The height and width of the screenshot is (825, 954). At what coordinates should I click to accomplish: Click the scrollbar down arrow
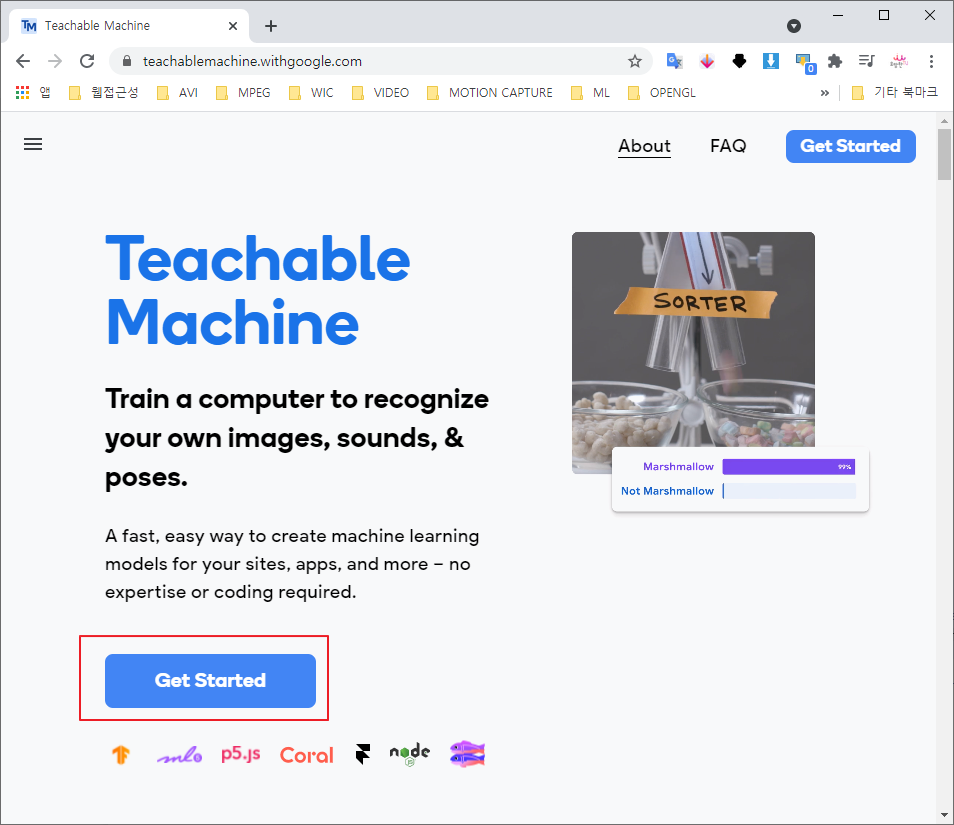[944, 815]
